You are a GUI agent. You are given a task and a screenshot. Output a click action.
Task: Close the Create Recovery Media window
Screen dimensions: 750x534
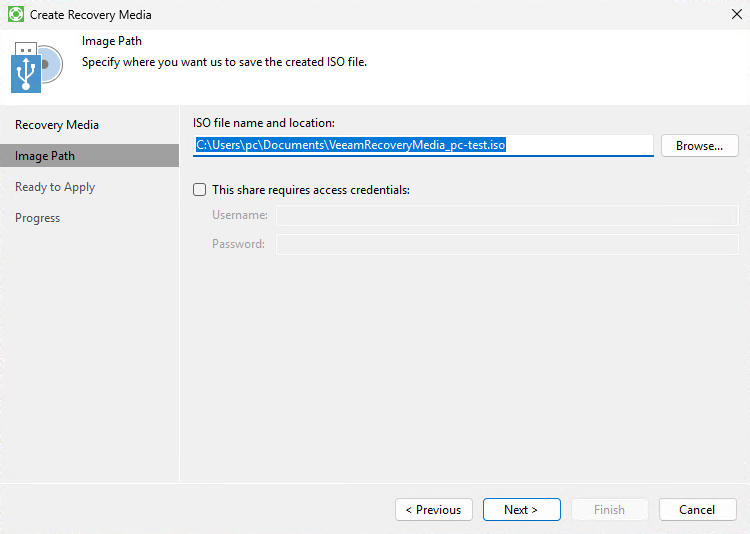coord(737,14)
